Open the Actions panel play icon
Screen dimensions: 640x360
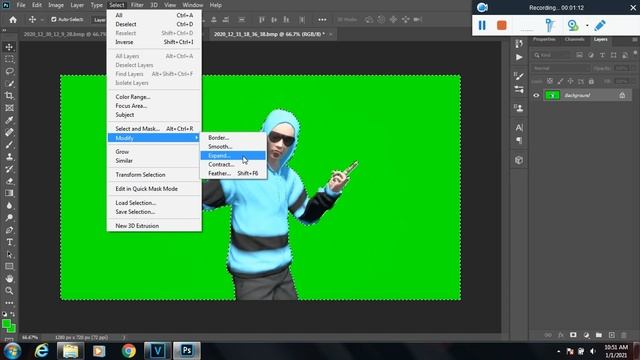519,57
